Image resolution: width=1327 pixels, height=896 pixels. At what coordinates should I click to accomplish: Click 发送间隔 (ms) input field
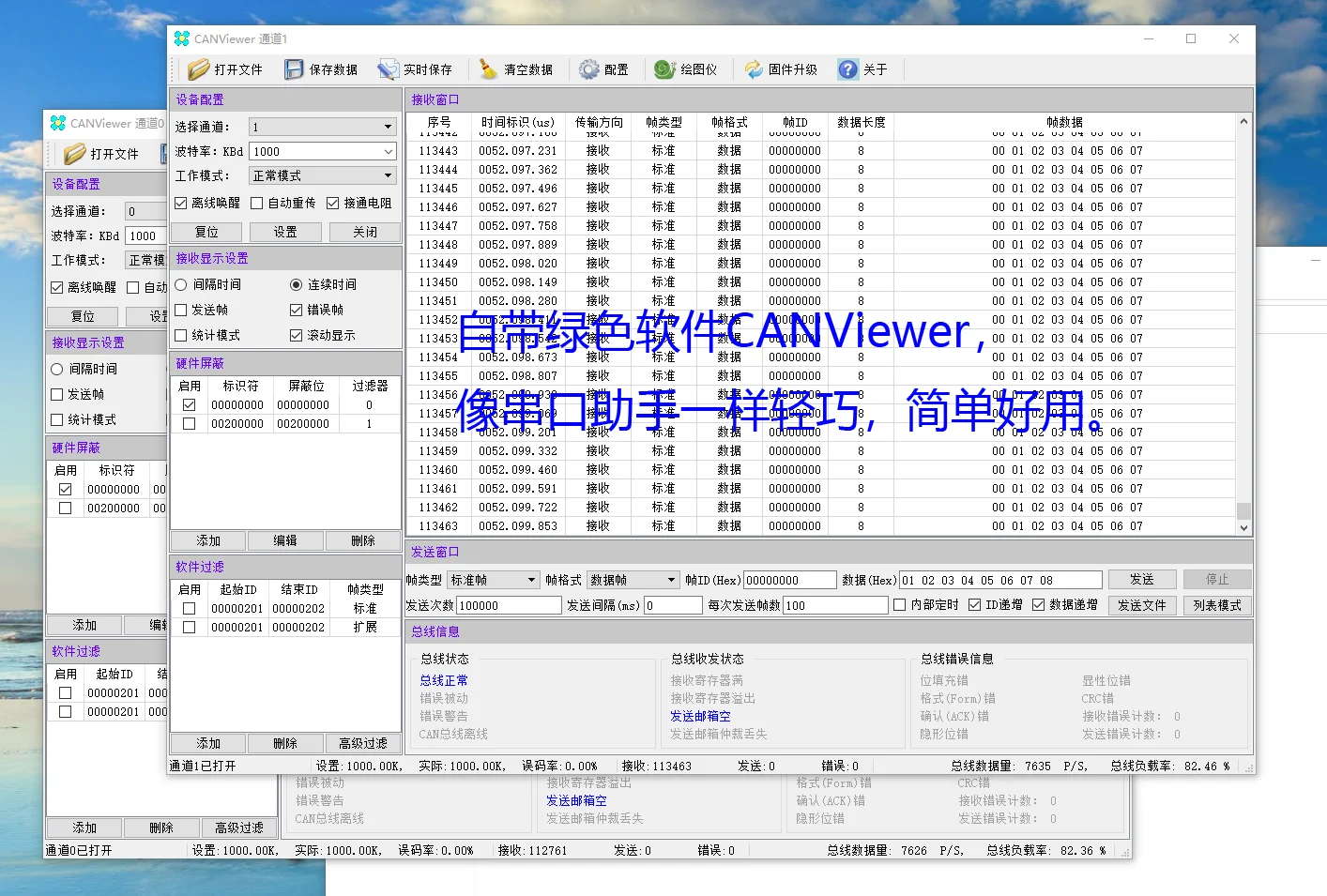click(671, 605)
